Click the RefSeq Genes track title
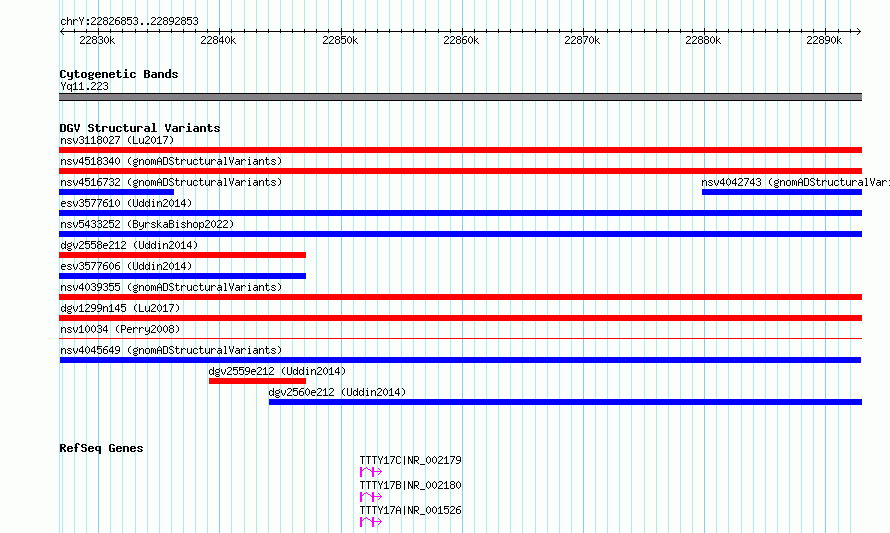 [101, 448]
